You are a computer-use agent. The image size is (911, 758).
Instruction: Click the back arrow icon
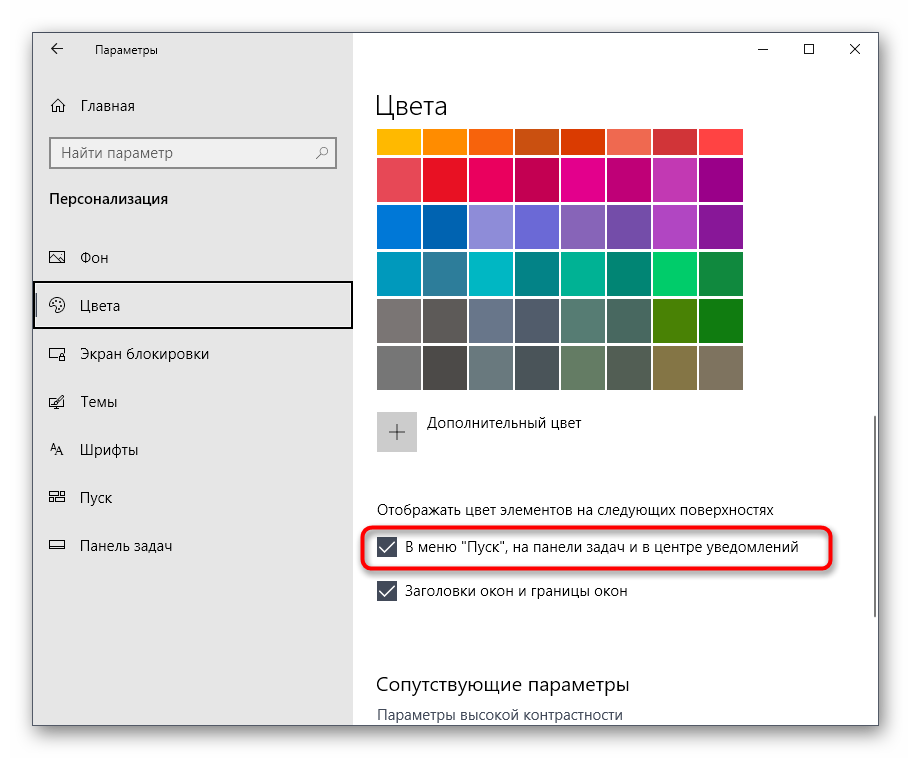[x=57, y=49]
